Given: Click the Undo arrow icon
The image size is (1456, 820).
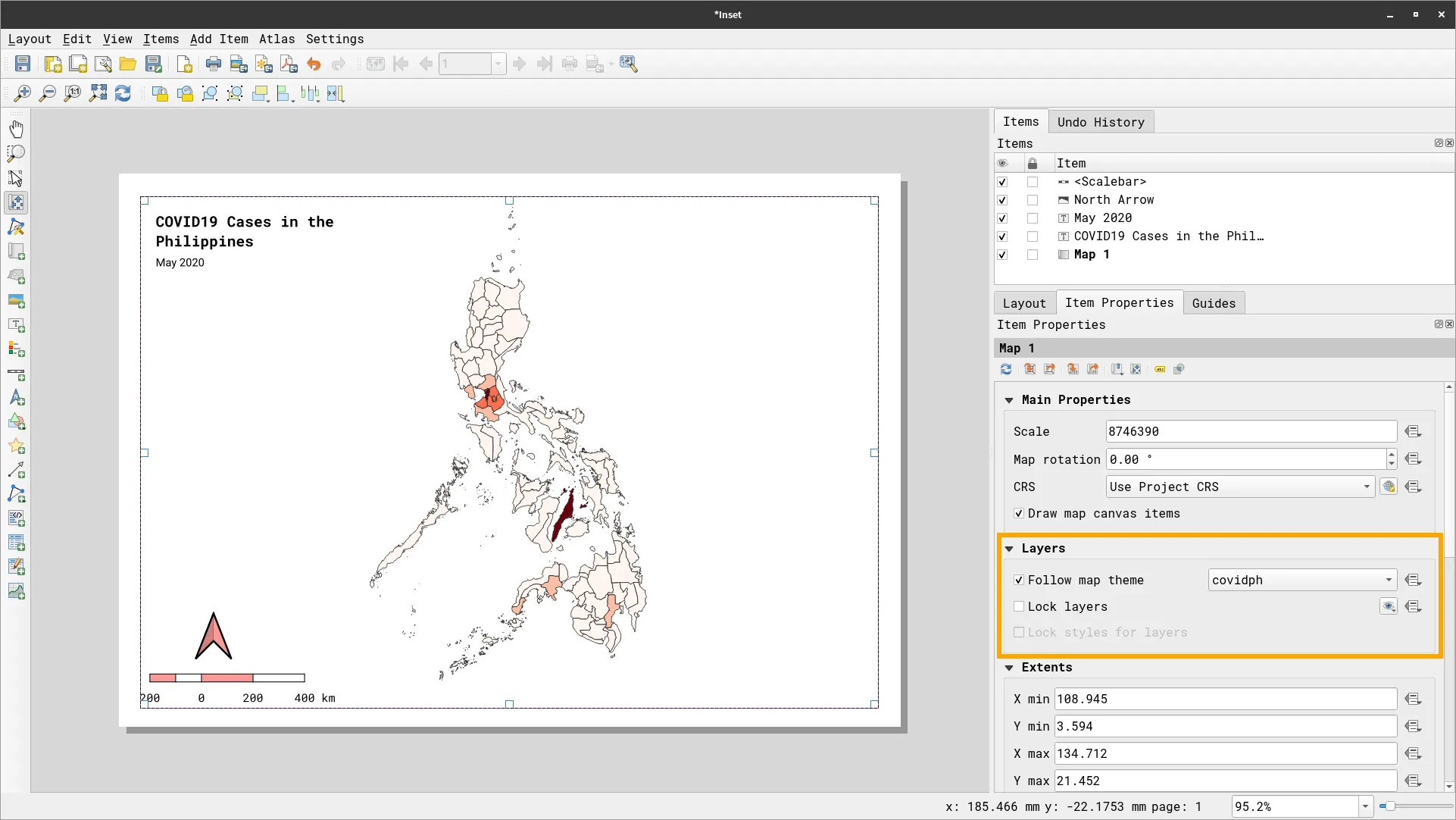Looking at the screenshot, I should coord(314,64).
